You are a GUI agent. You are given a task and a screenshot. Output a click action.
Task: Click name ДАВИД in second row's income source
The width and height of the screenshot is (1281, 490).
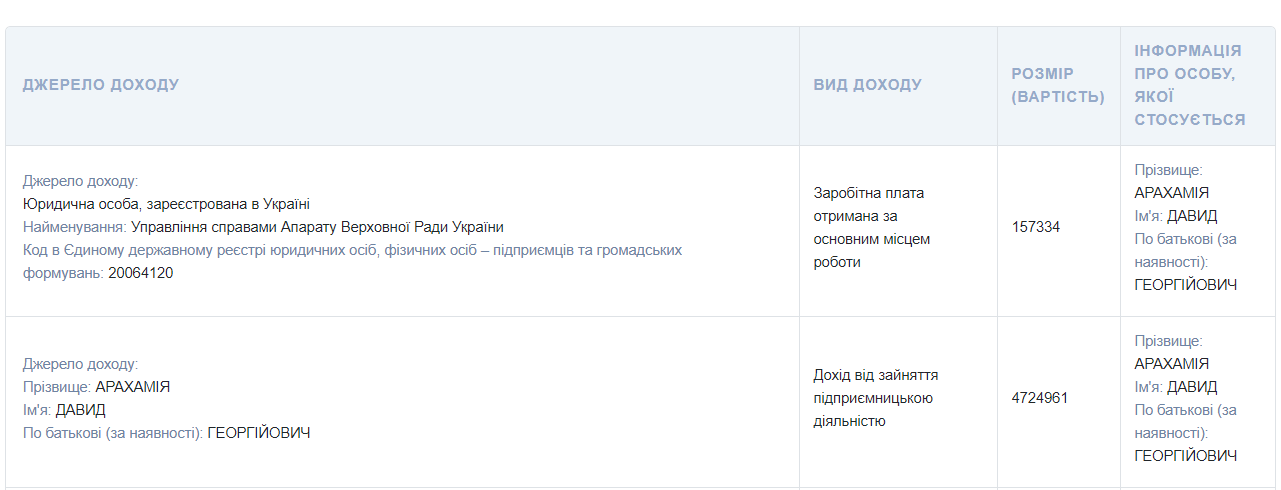coord(80,410)
